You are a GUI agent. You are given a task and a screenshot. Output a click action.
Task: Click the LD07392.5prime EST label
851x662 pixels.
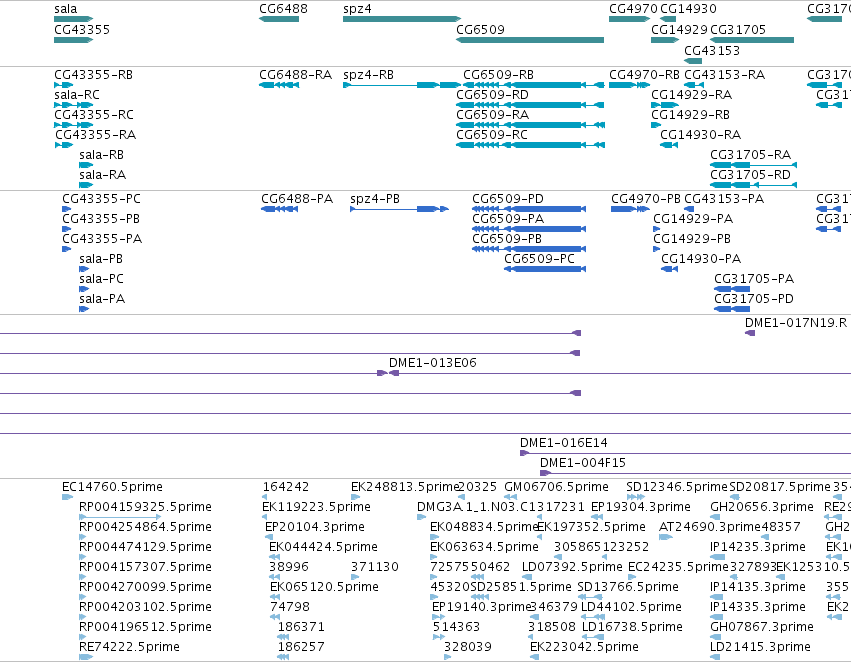572,567
